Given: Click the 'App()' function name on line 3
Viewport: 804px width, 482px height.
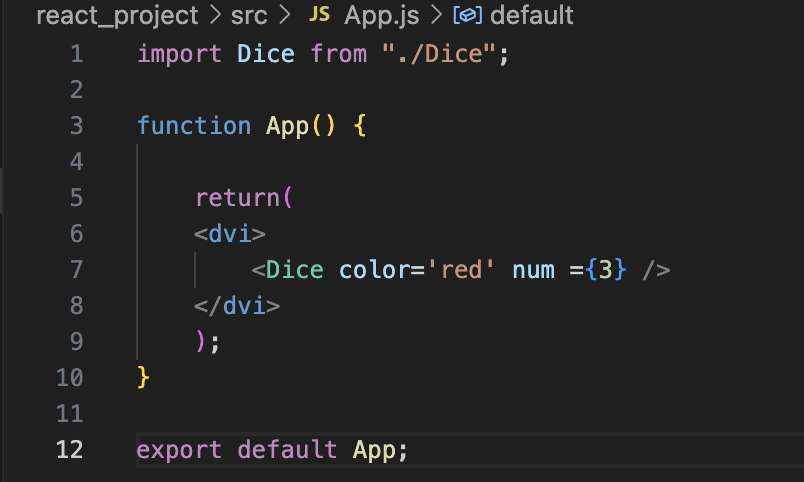Looking at the screenshot, I should (x=300, y=127).
